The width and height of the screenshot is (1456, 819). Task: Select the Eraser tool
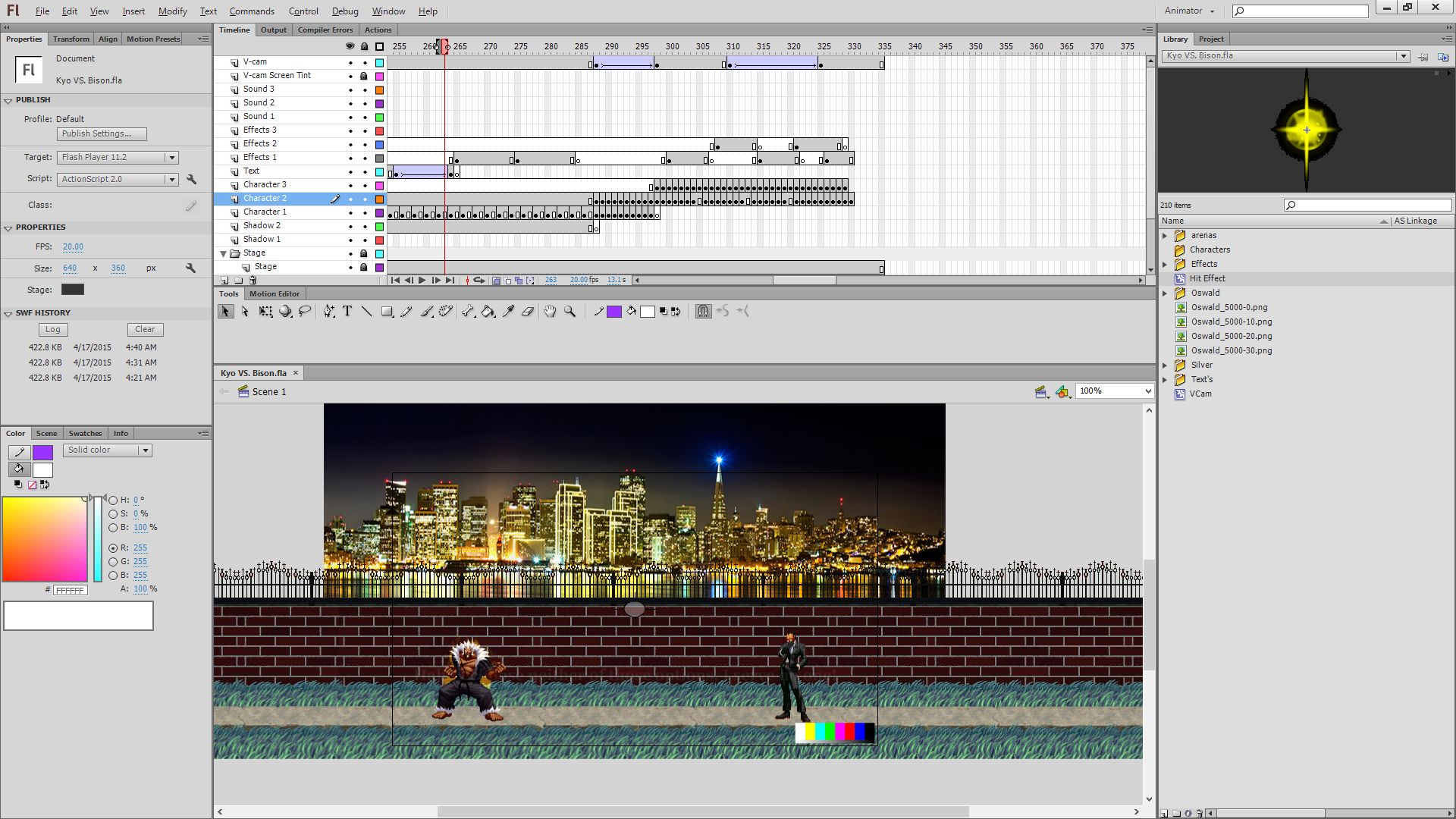click(x=528, y=311)
